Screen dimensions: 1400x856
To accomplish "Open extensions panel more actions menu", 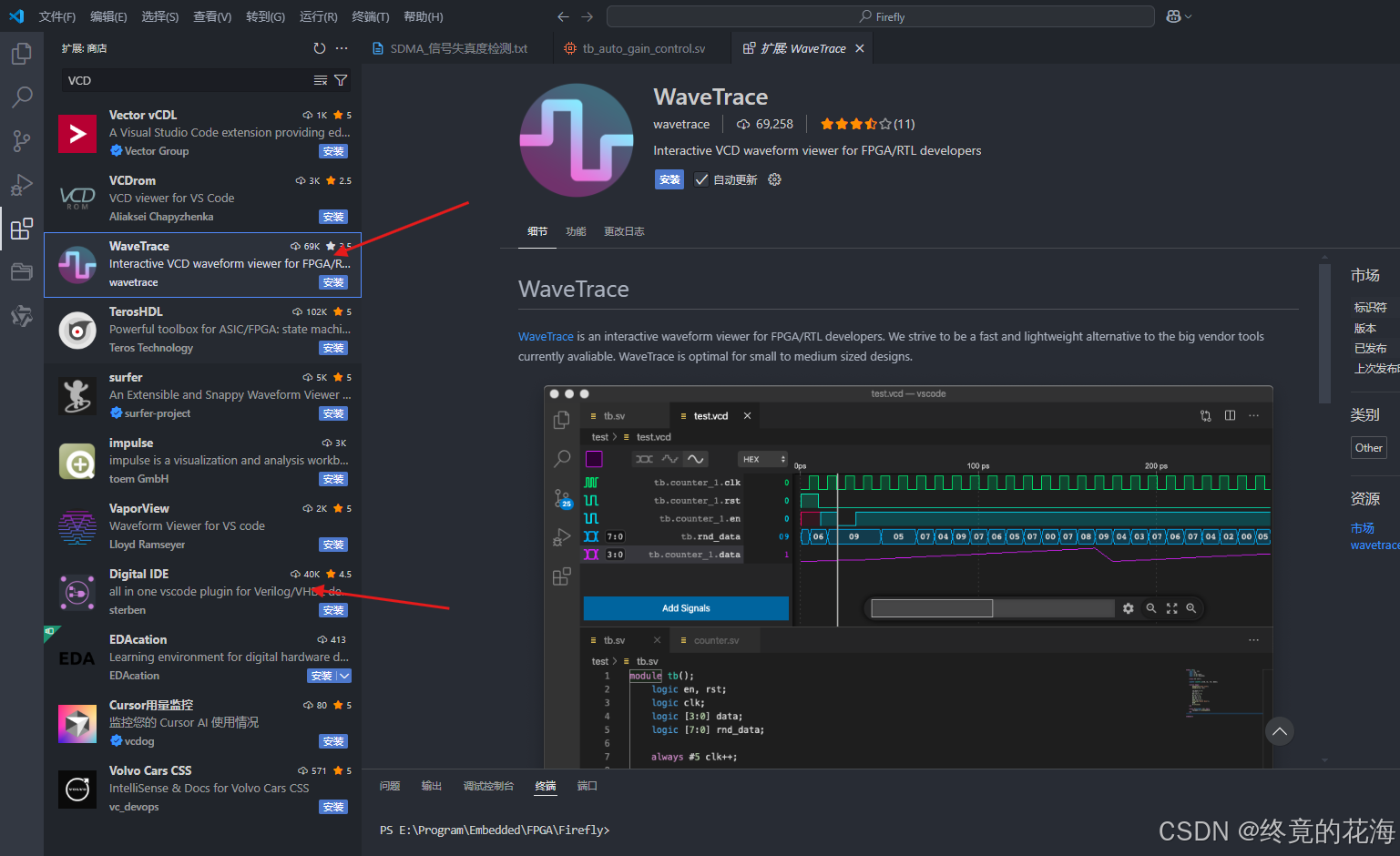I will (342, 48).
